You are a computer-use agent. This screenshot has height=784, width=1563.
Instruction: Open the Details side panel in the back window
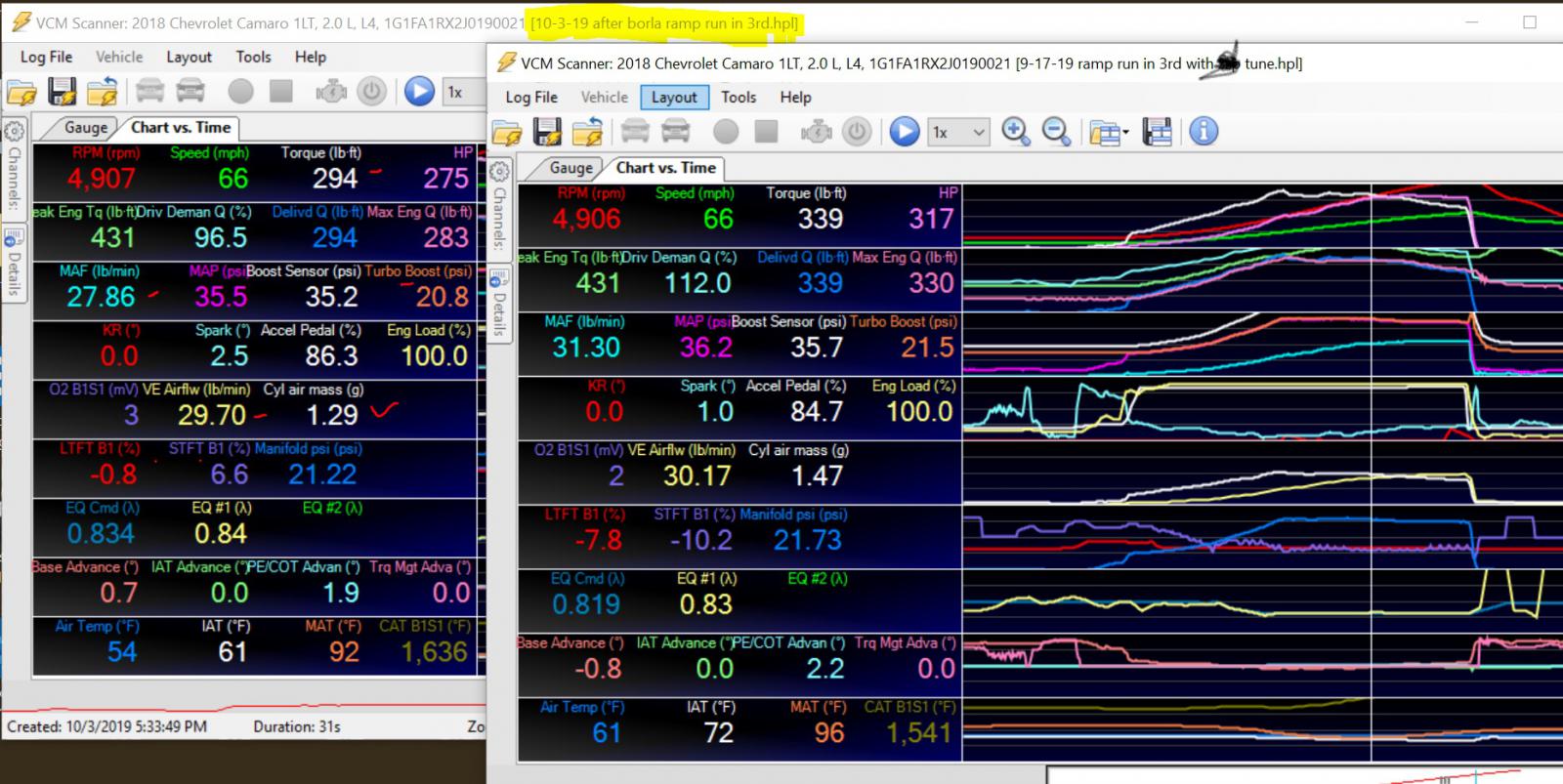[x=14, y=262]
